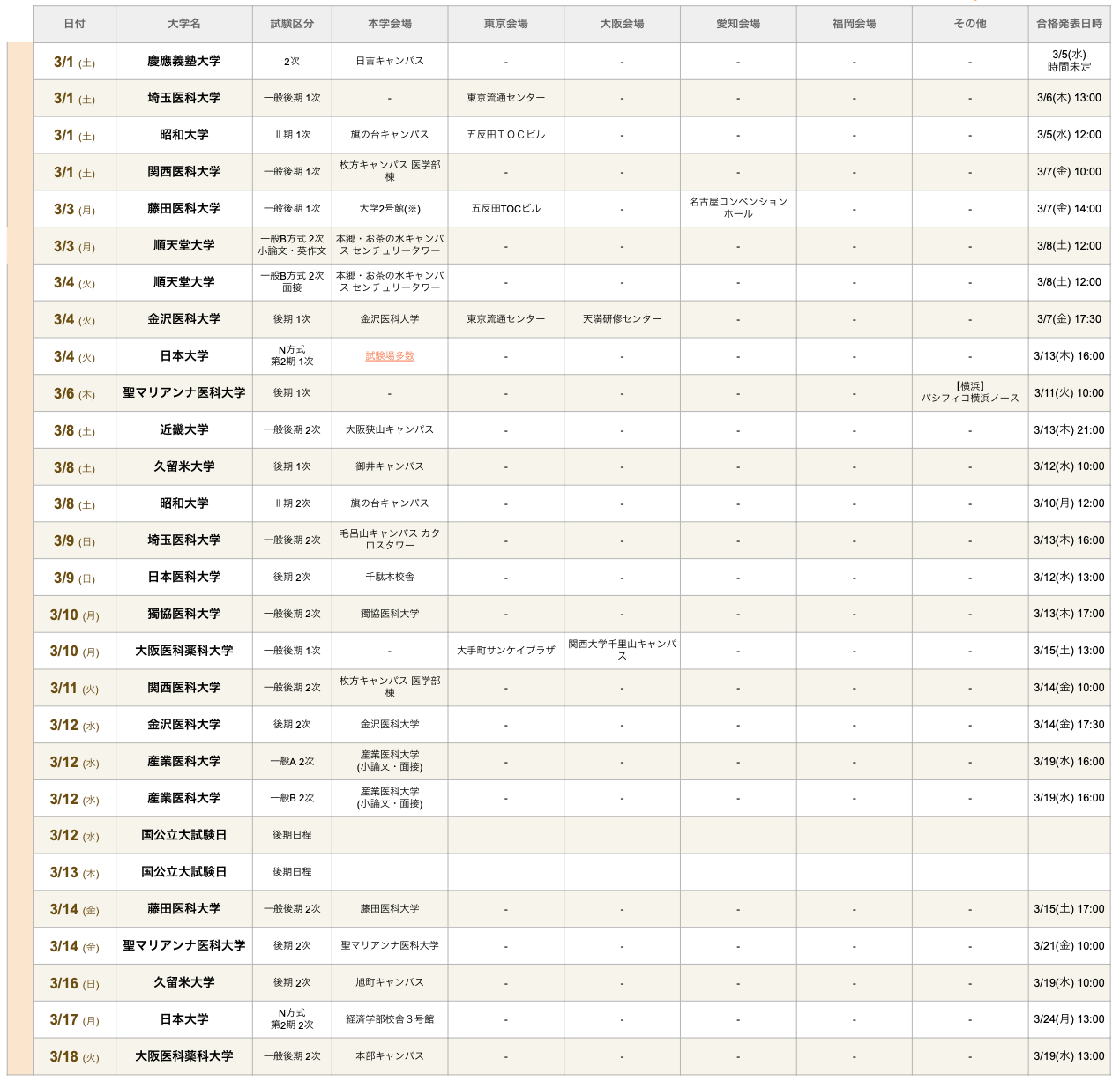
Task: Click the 大学名 column header
Action: point(184,24)
